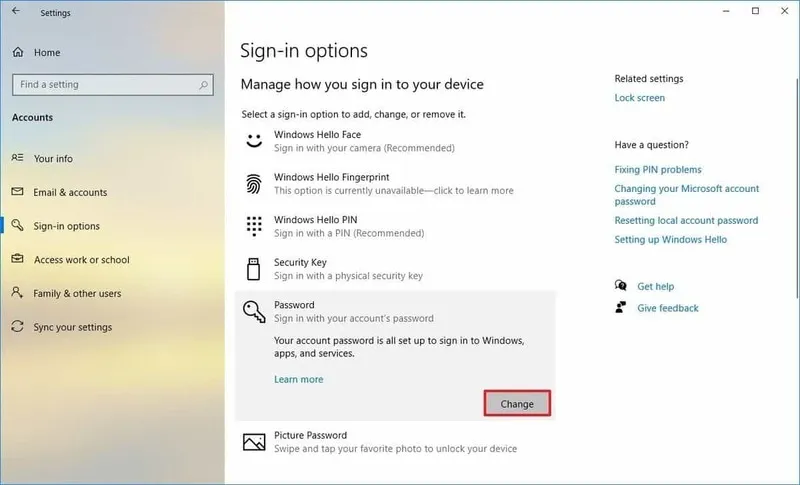
Task: Click the Access work or school briefcase icon
Action: [17, 259]
